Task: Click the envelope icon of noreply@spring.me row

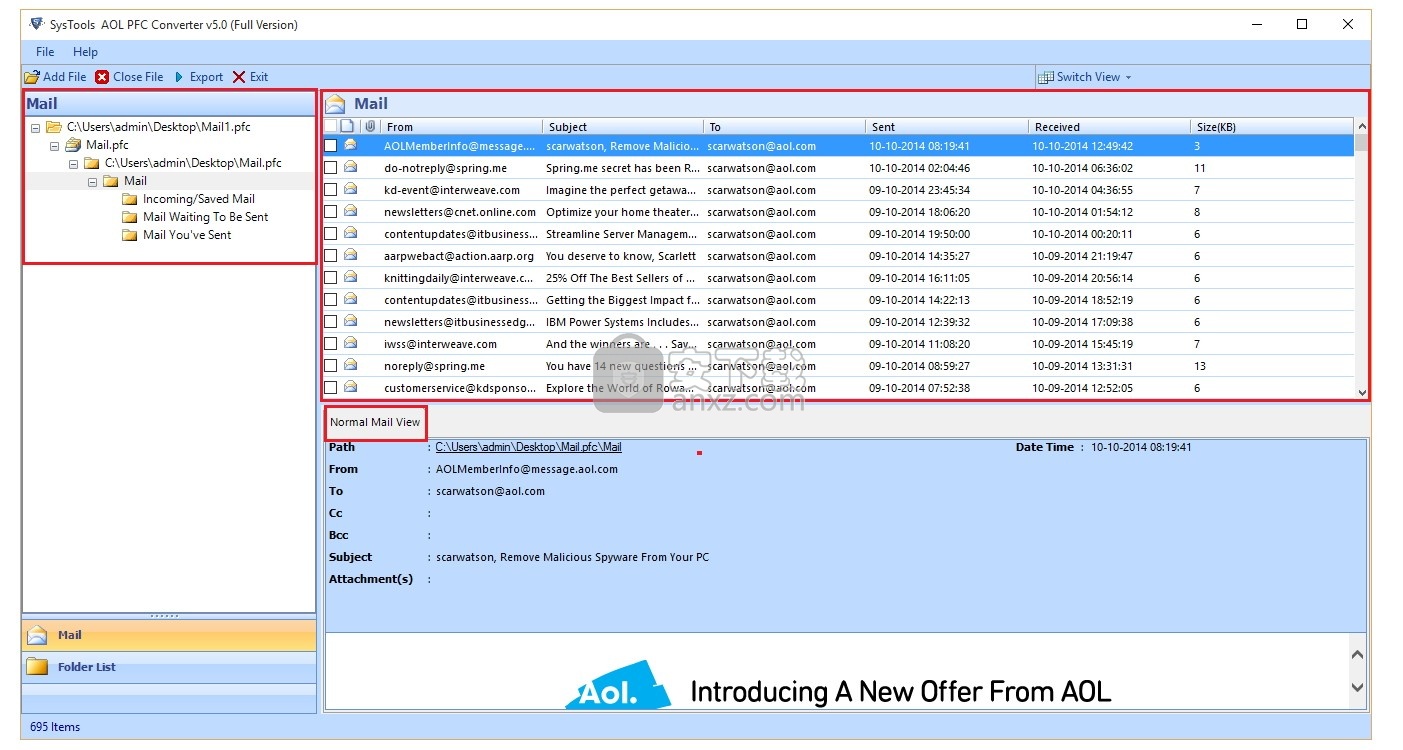Action: (x=350, y=365)
